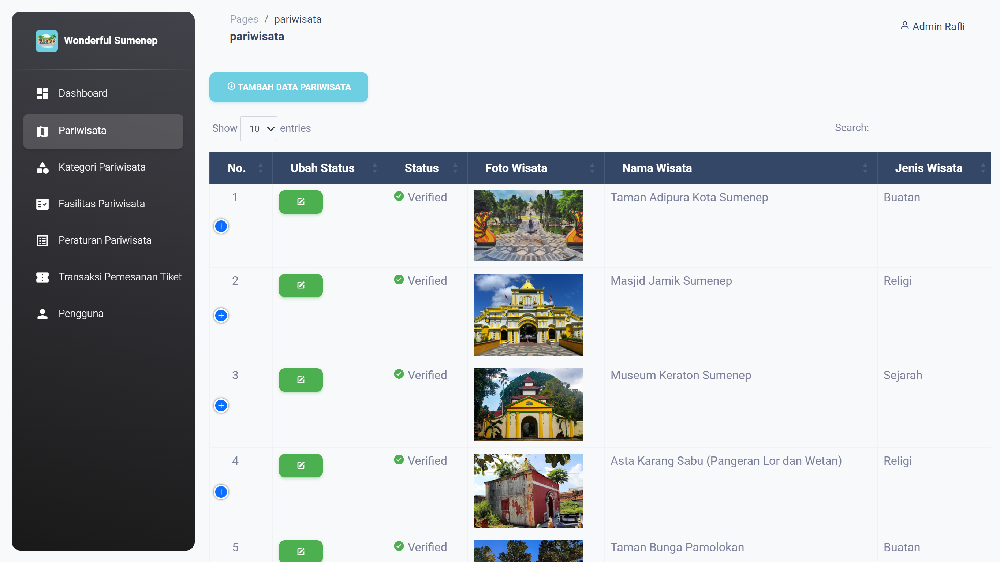Viewport: 1000px width, 562px height.
Task: Open the Dashboard sidebar item
Action: coord(82,93)
